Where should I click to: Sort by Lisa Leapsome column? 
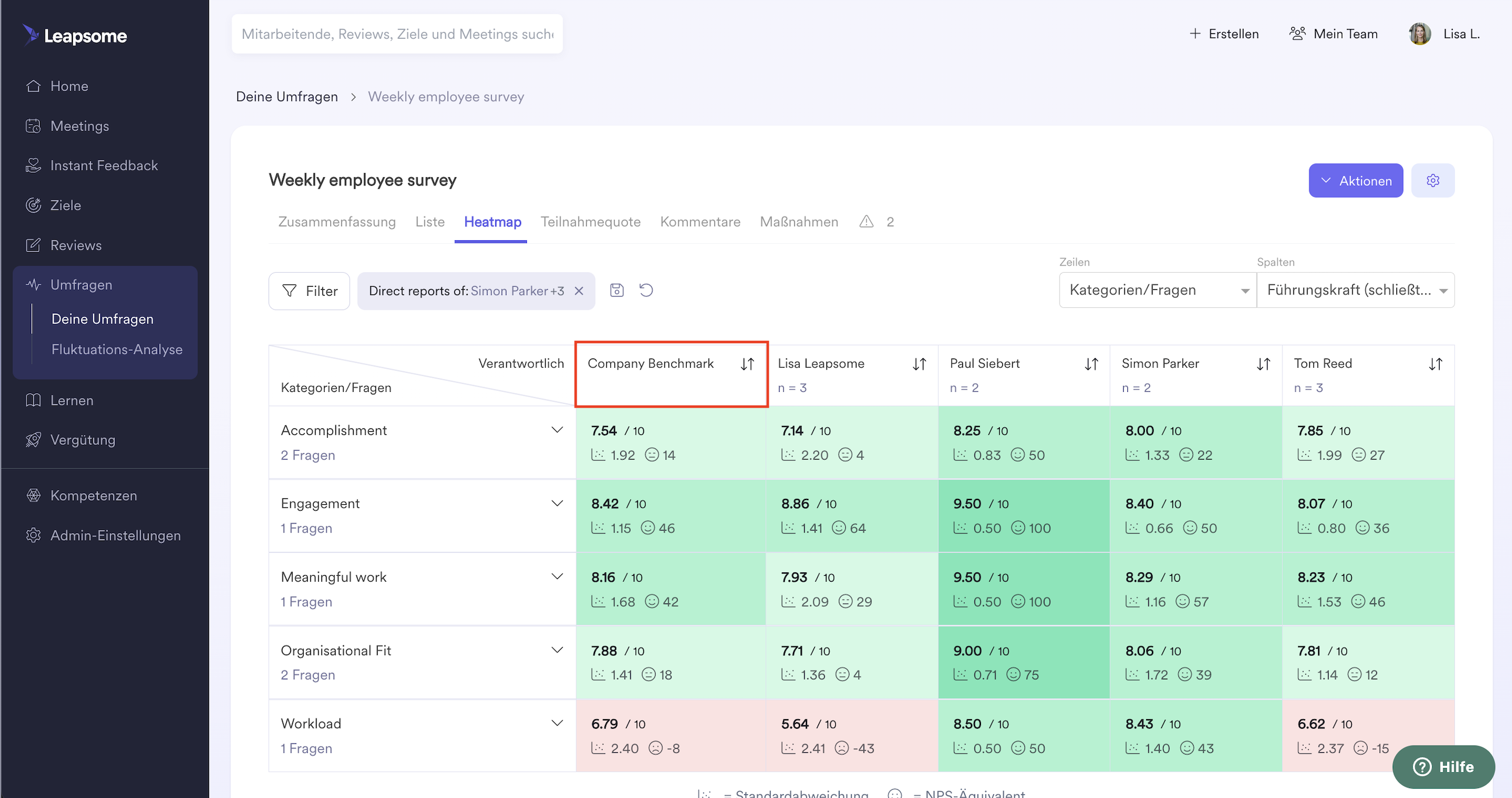pyautogui.click(x=919, y=364)
